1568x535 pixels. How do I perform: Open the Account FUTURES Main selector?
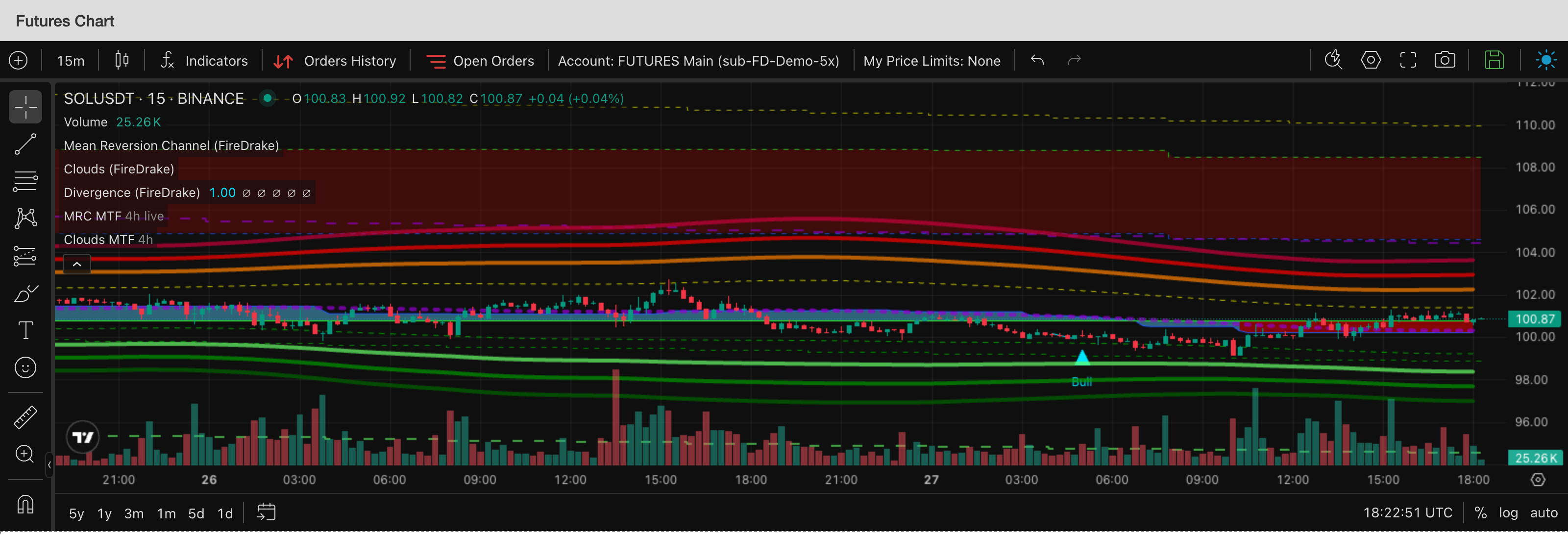(698, 61)
